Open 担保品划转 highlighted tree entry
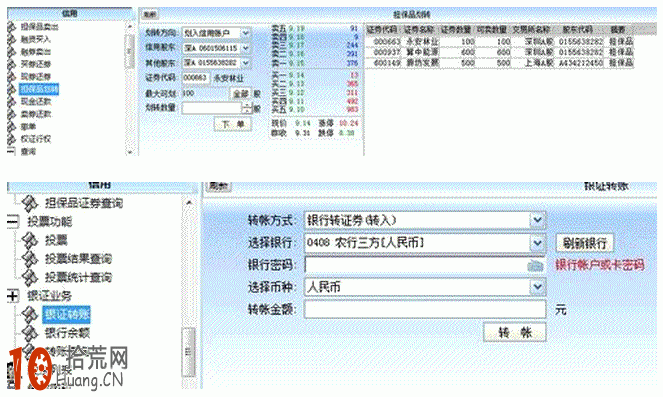 [x=39, y=89]
